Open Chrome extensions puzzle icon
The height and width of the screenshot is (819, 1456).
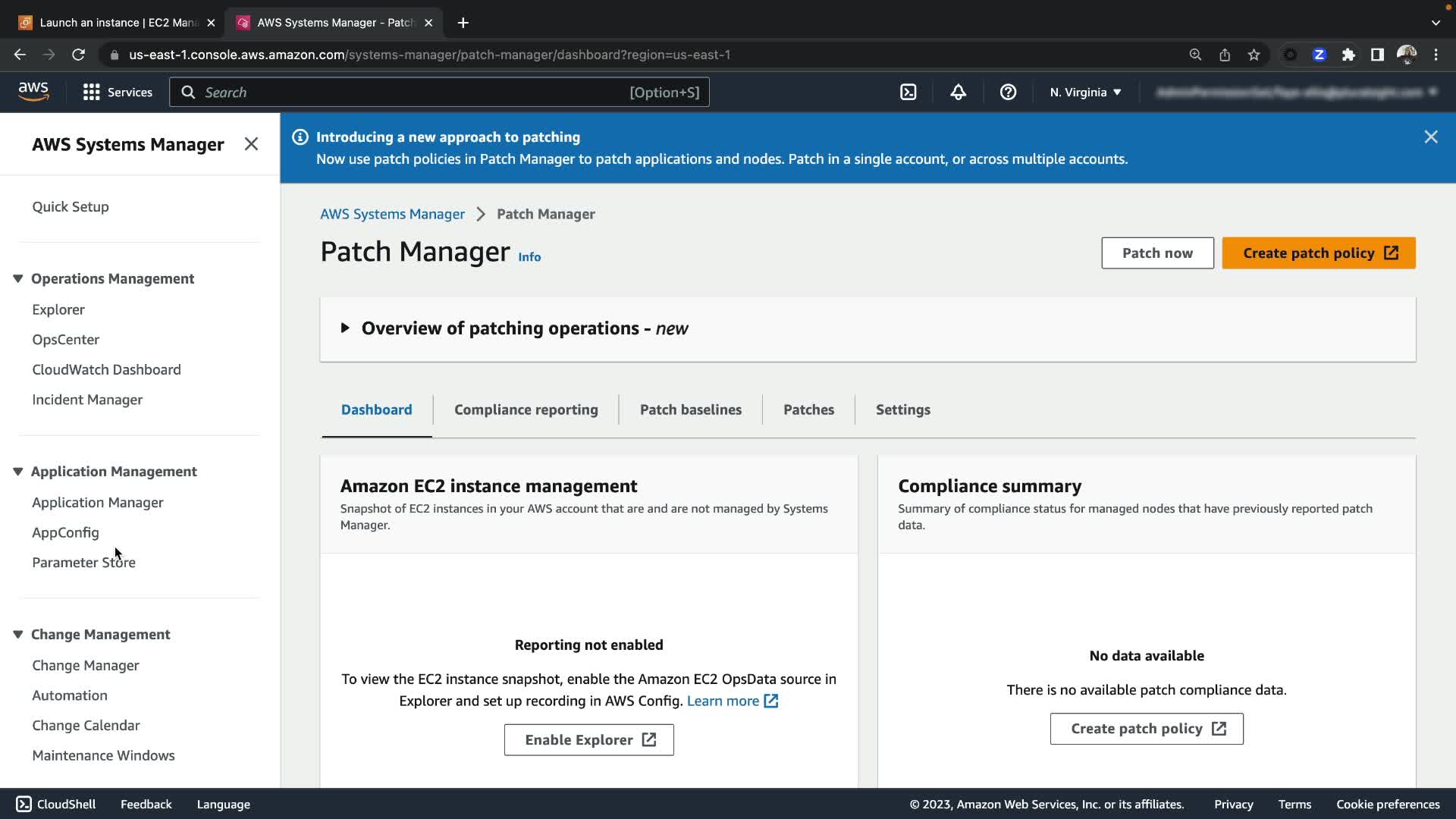click(1348, 55)
